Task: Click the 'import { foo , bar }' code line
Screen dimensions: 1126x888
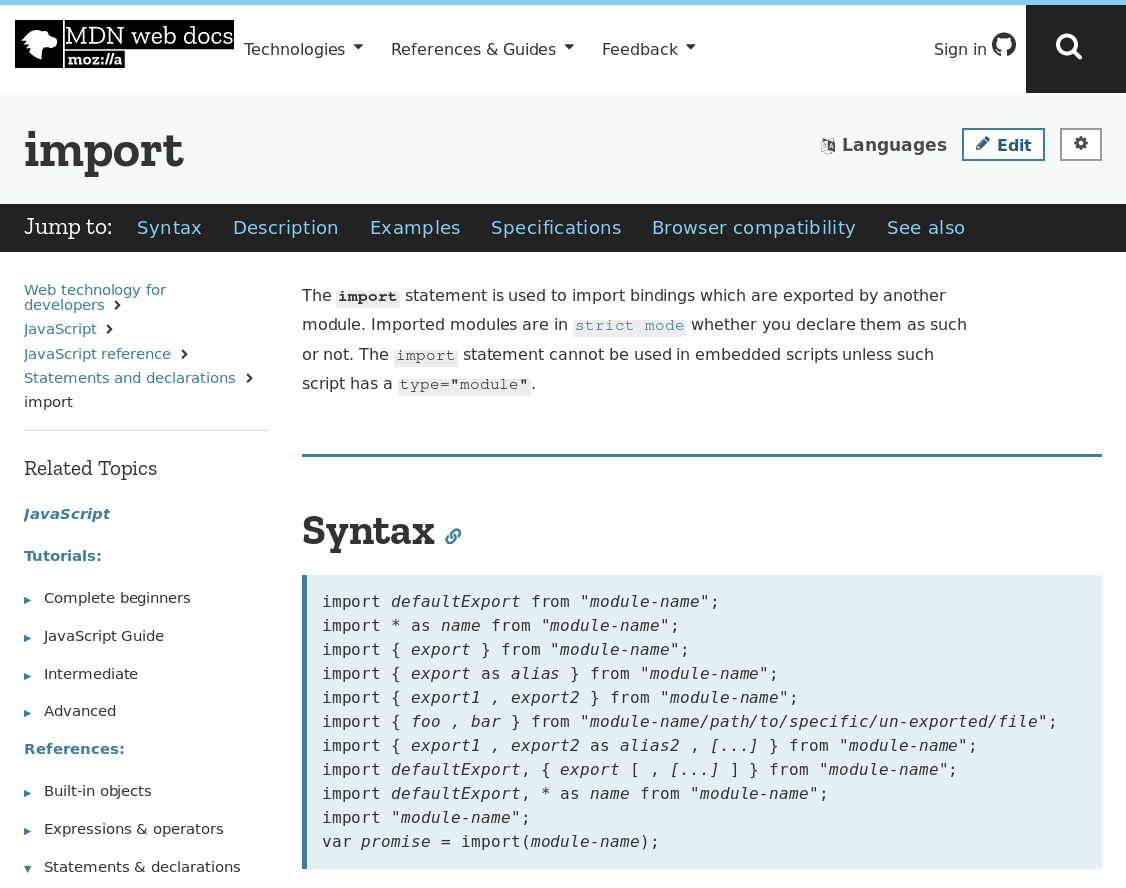Action: (689, 721)
